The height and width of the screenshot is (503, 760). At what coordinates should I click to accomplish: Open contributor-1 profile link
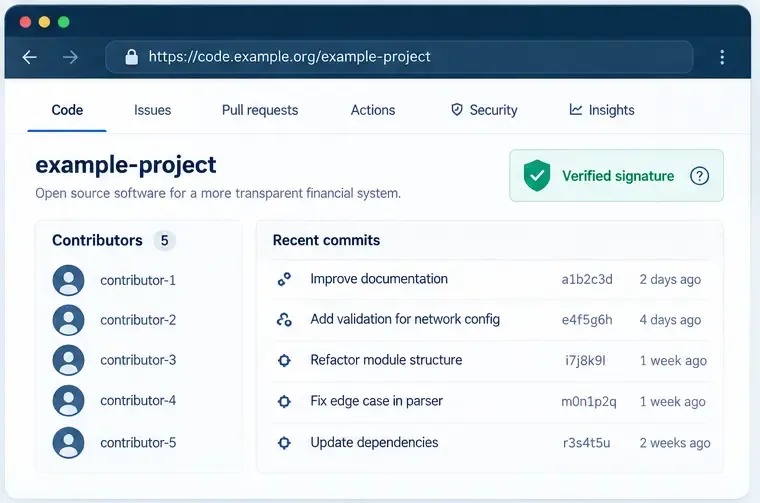pyautogui.click(x=138, y=280)
